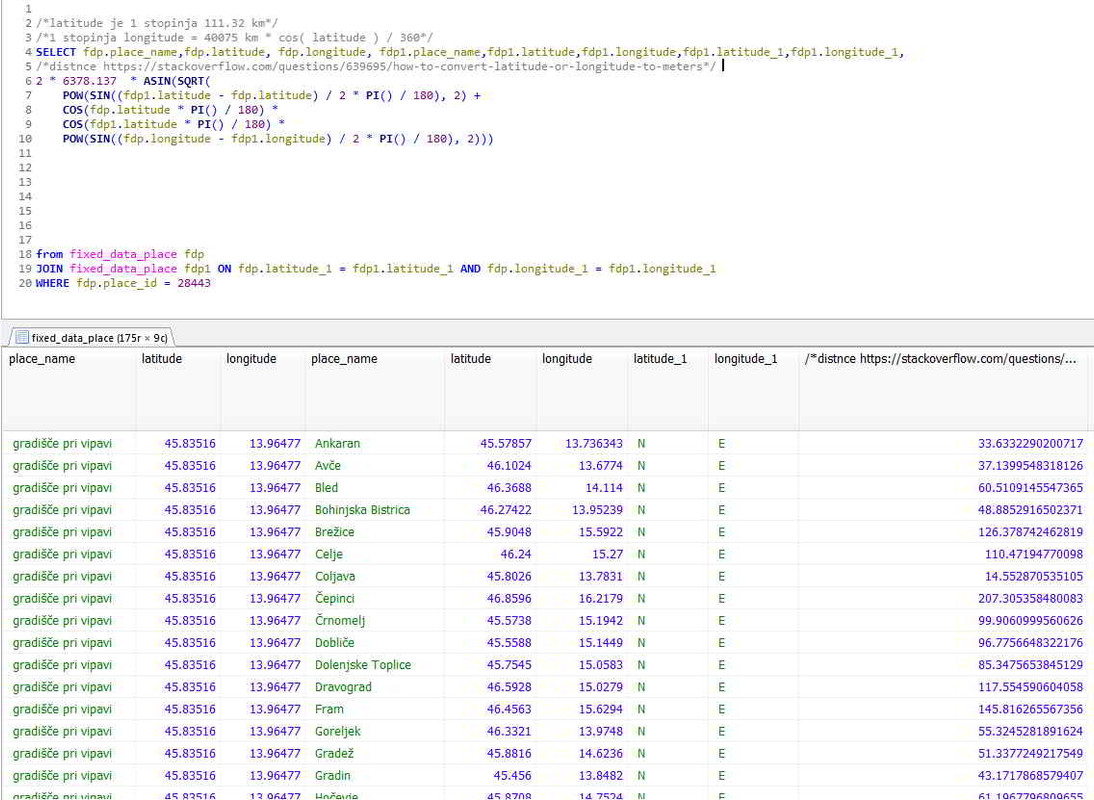The width and height of the screenshot is (1094, 800).
Task: Click line number 18 in editor gutter
Action: [x=25, y=254]
